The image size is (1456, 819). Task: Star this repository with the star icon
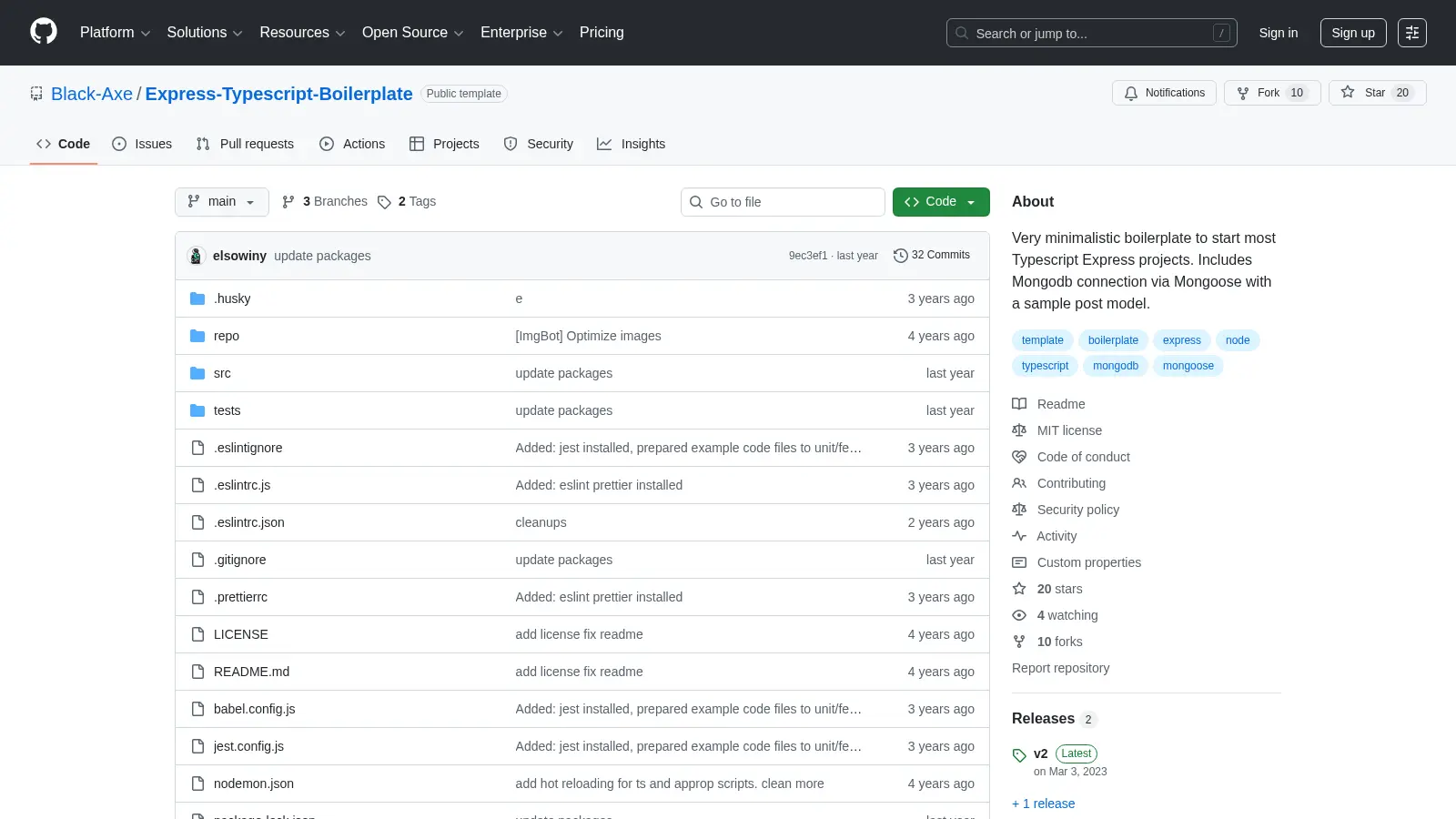[1348, 93]
